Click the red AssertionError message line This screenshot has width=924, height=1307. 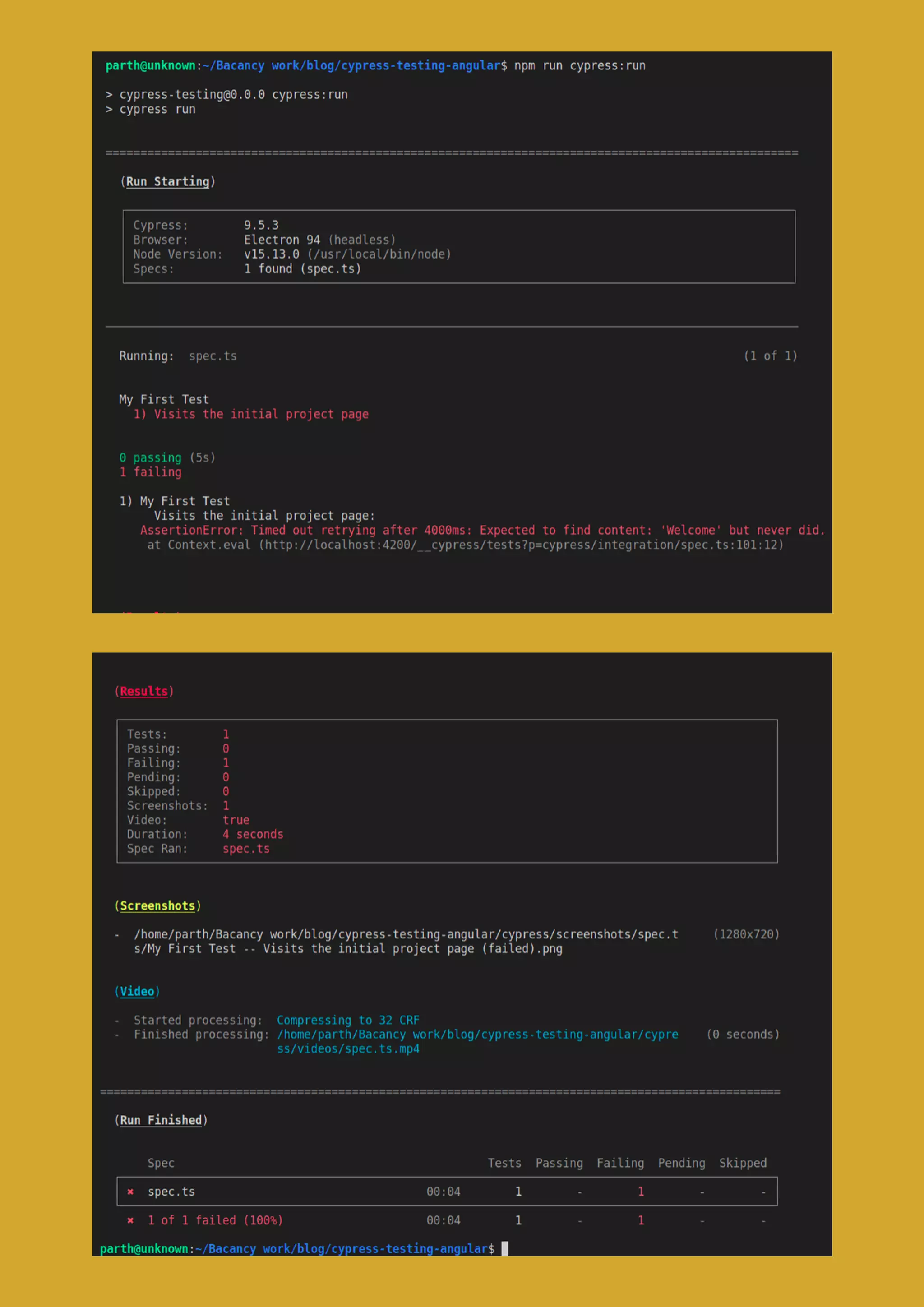coord(482,530)
